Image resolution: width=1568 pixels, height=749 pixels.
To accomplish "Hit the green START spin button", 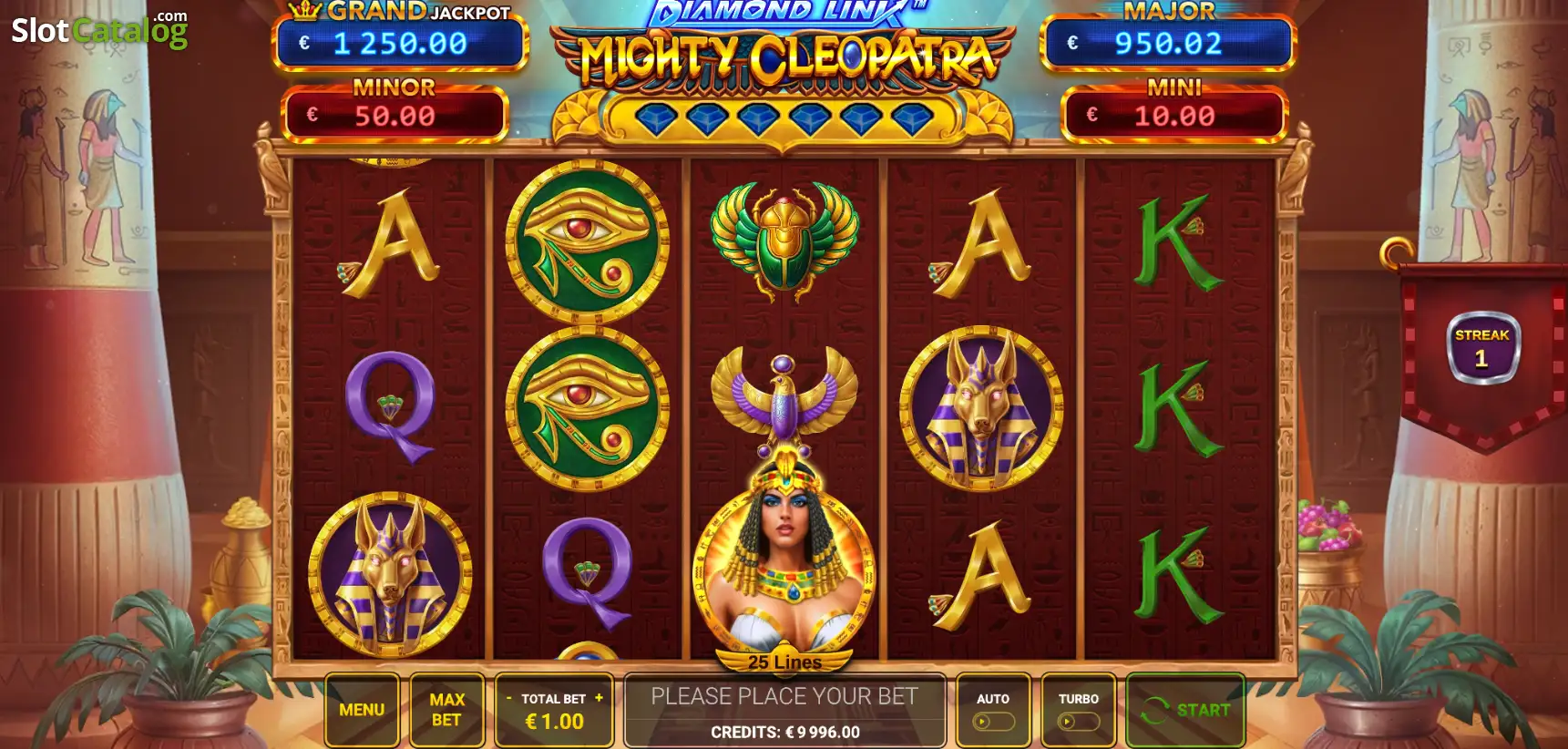I will point(1185,710).
